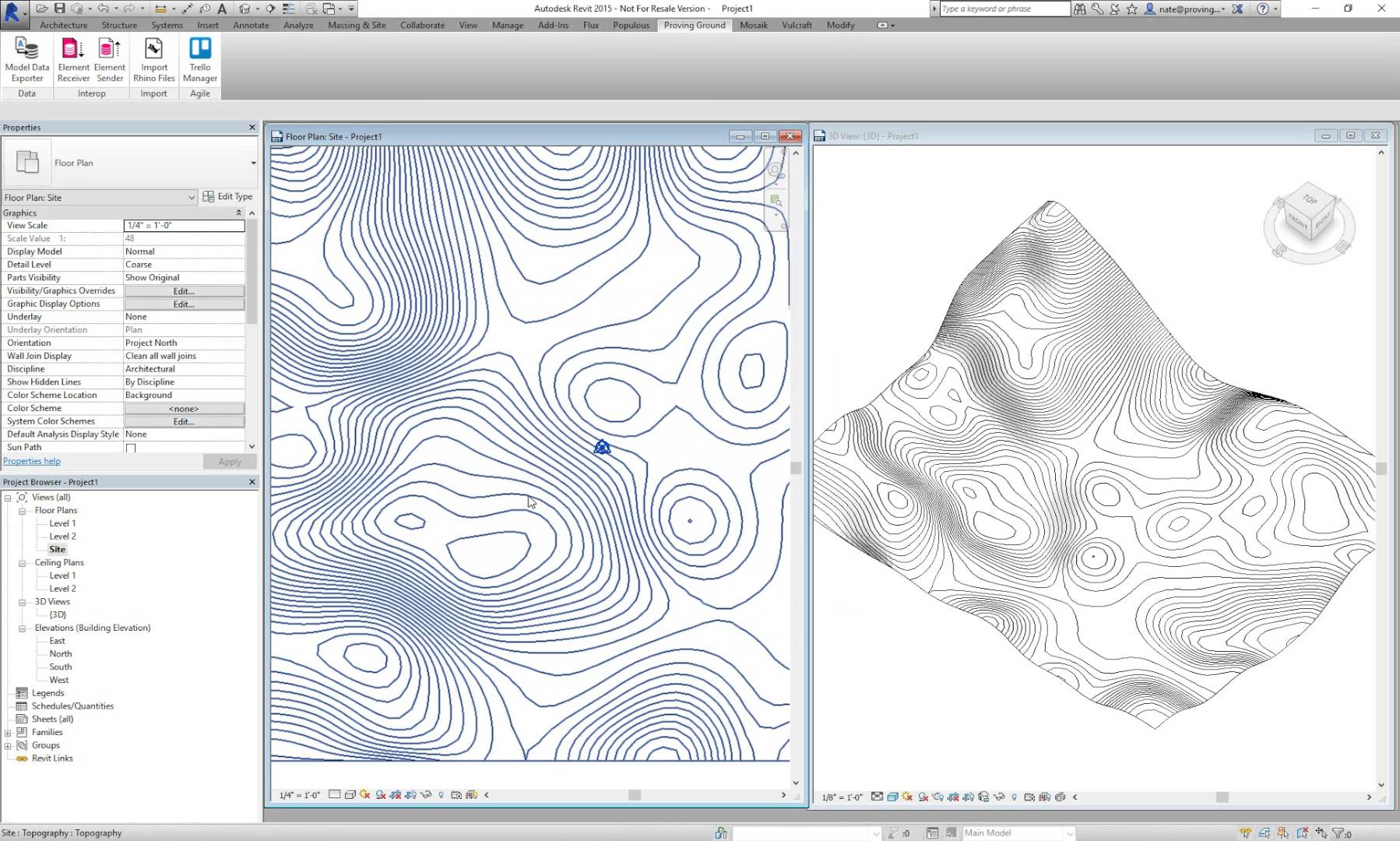Open the Floor Plan type selector dropdown
Screen dimensions: 1400x841
point(252,164)
